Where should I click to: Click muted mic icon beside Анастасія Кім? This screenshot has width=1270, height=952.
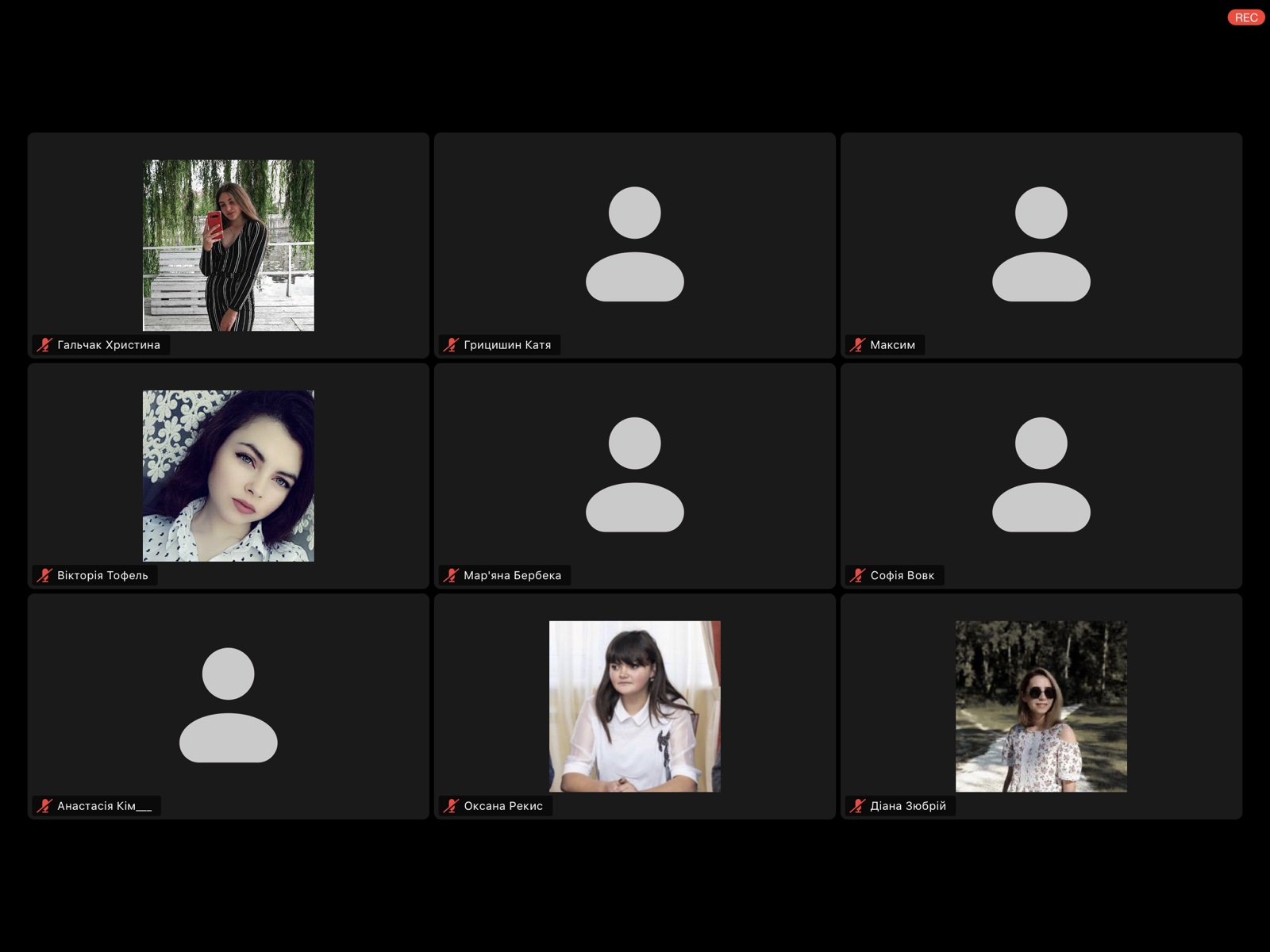[44, 806]
